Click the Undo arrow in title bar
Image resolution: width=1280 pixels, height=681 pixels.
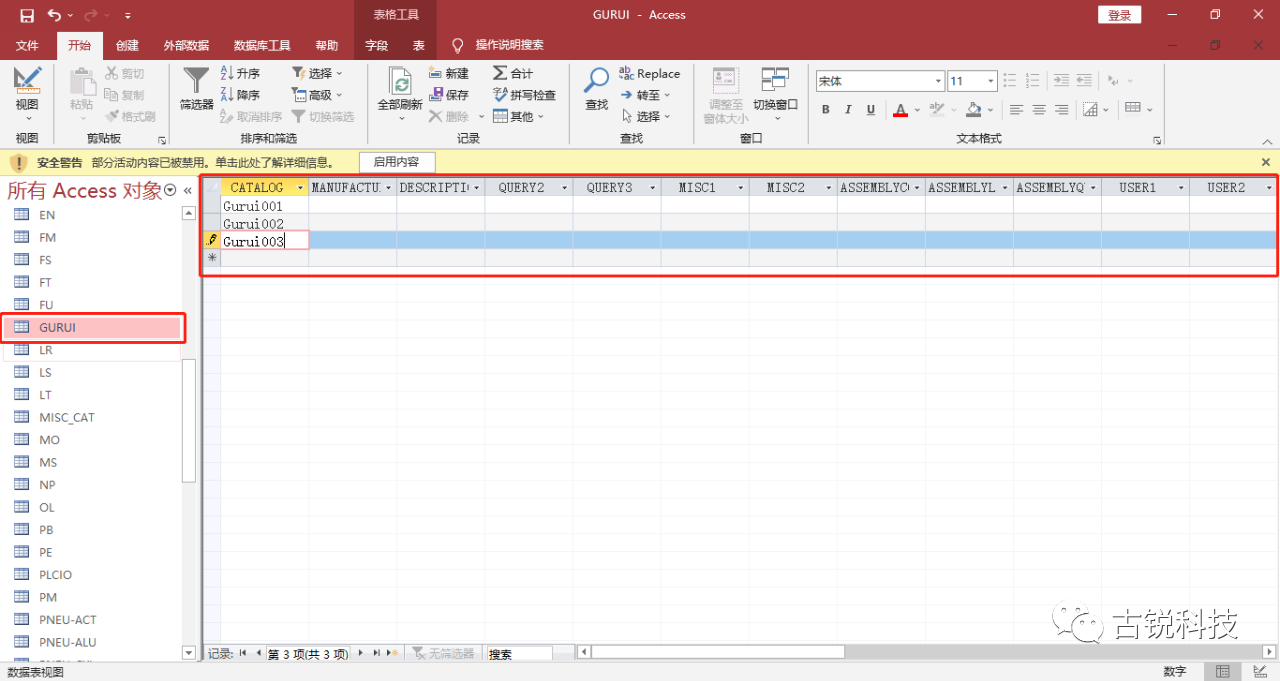coord(54,15)
